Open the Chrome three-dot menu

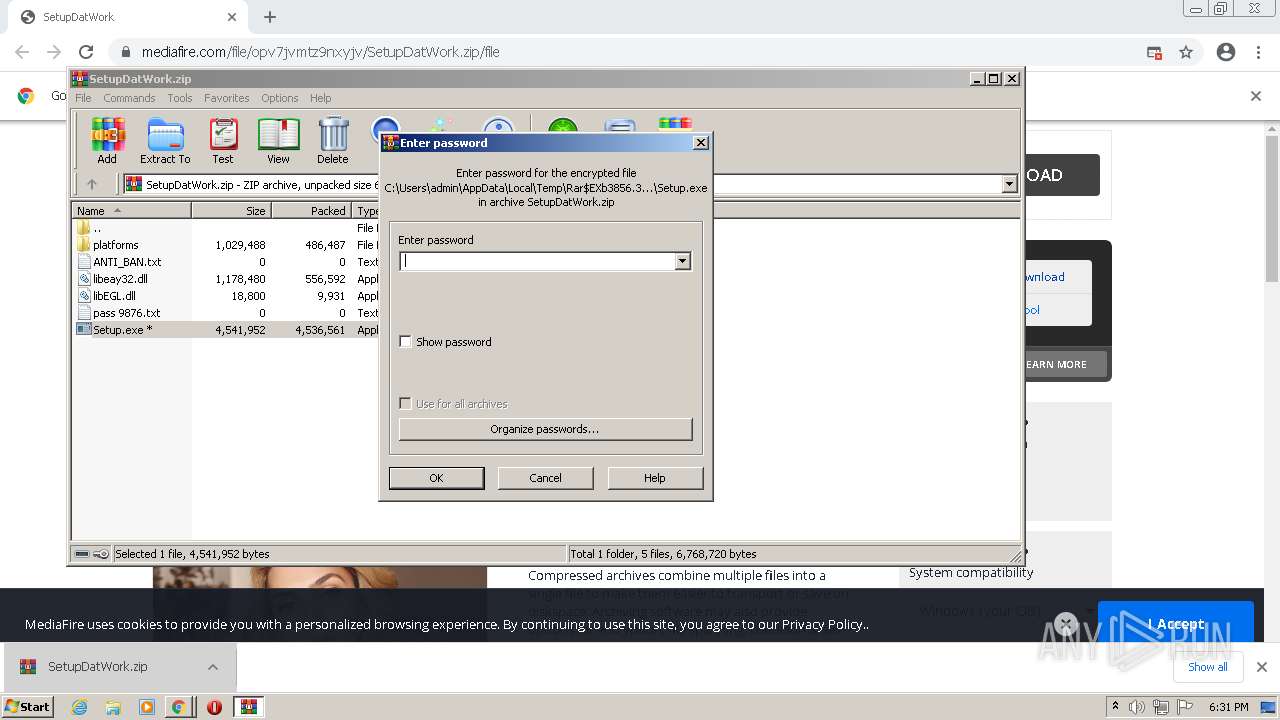(x=1259, y=52)
